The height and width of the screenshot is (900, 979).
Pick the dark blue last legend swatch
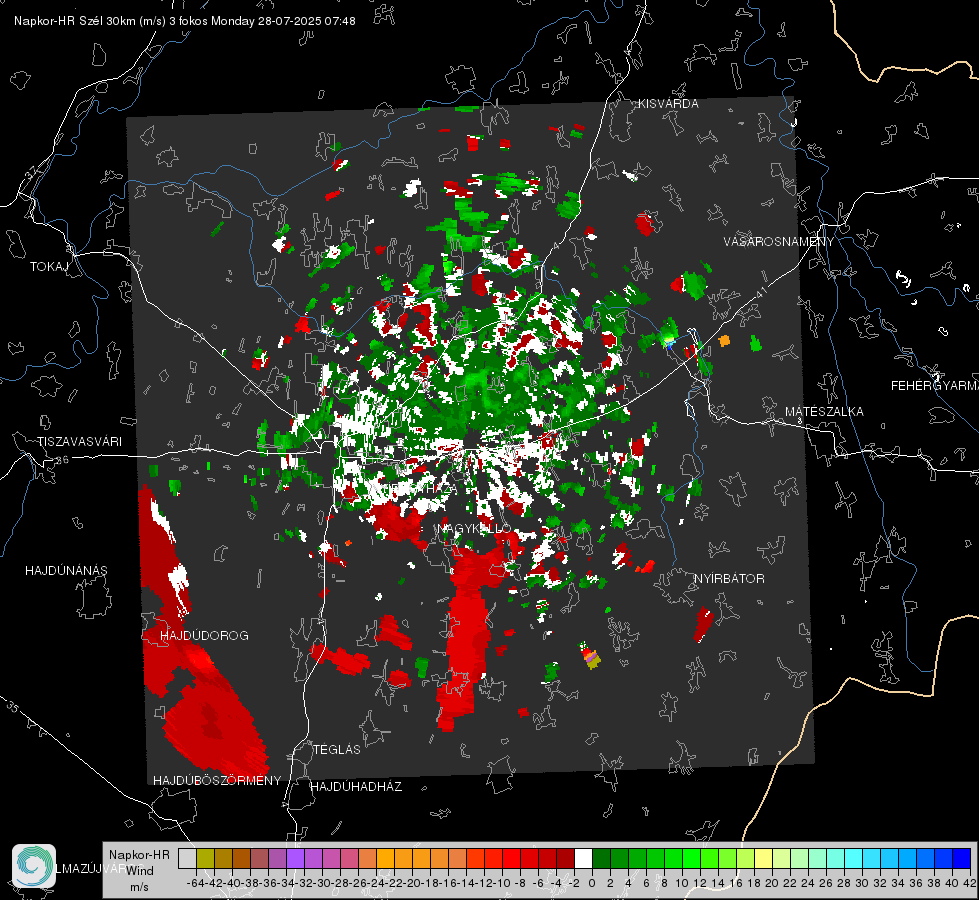click(x=962, y=858)
